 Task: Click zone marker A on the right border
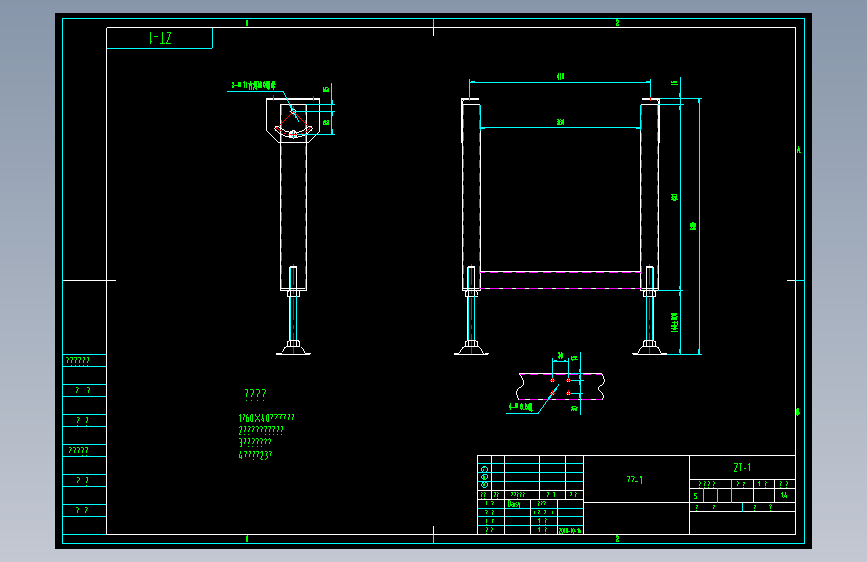pos(798,150)
